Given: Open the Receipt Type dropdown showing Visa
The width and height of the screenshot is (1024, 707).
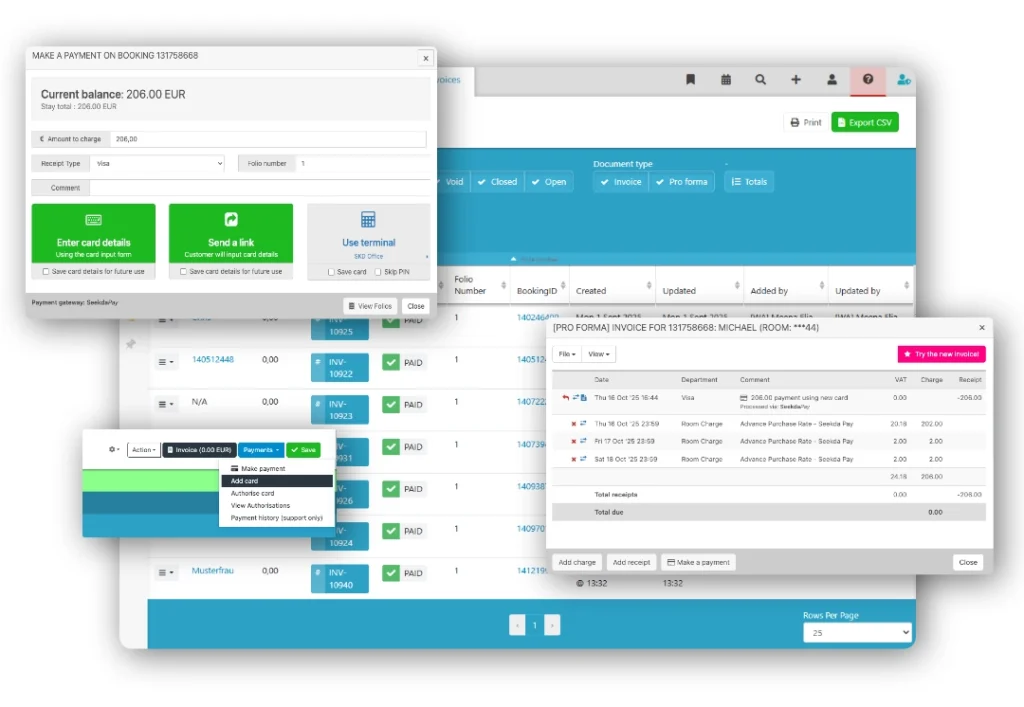Looking at the screenshot, I should 158,163.
